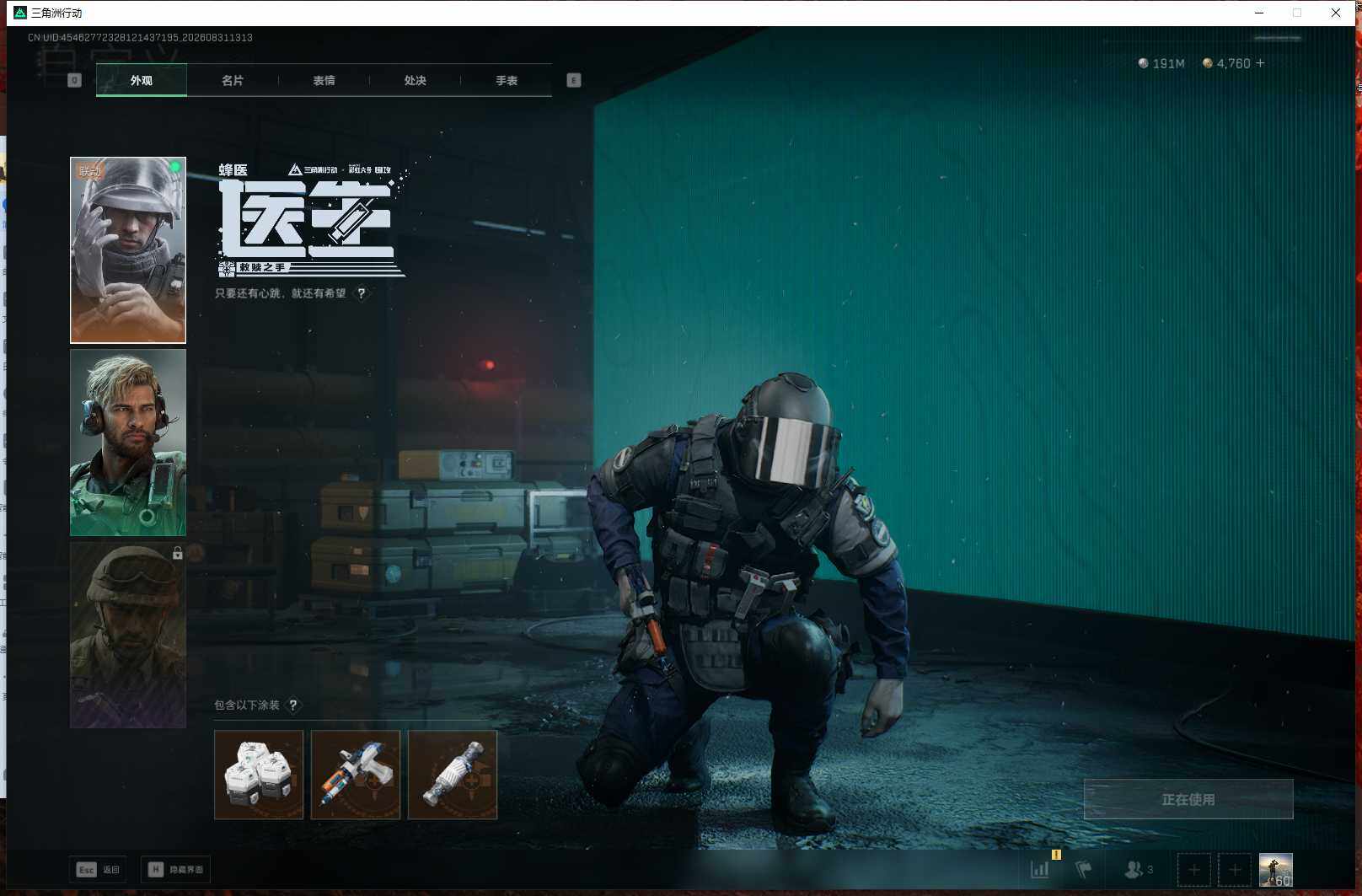The width and height of the screenshot is (1362, 896).
Task: Select the 联动 helmeted operator skin
Action: [x=128, y=250]
